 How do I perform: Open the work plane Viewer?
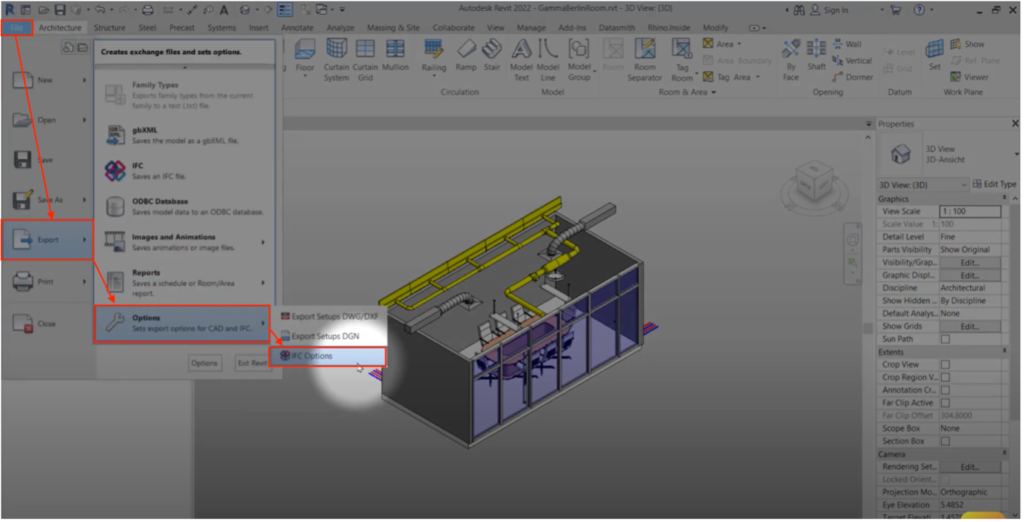click(x=969, y=77)
